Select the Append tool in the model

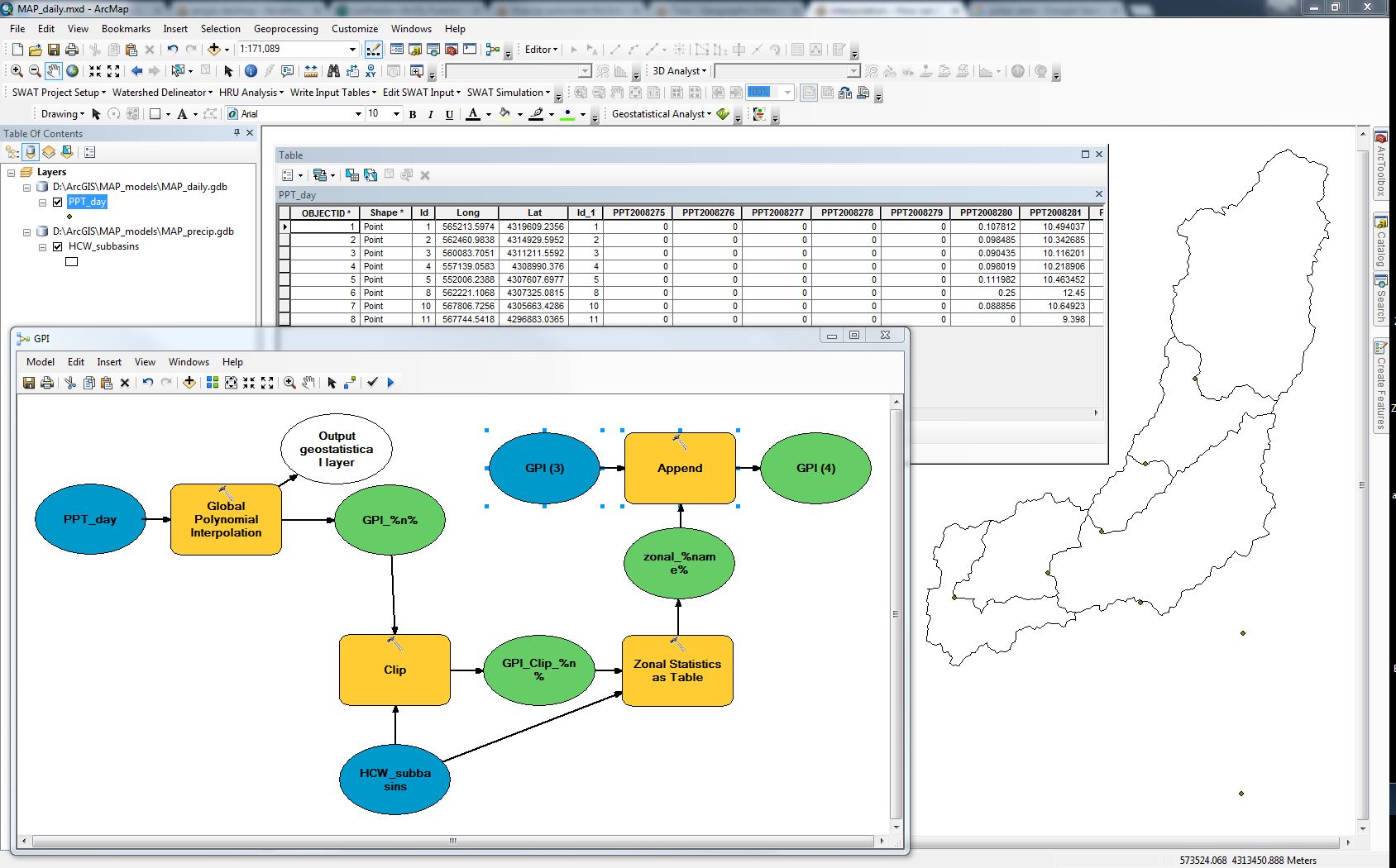coord(680,468)
